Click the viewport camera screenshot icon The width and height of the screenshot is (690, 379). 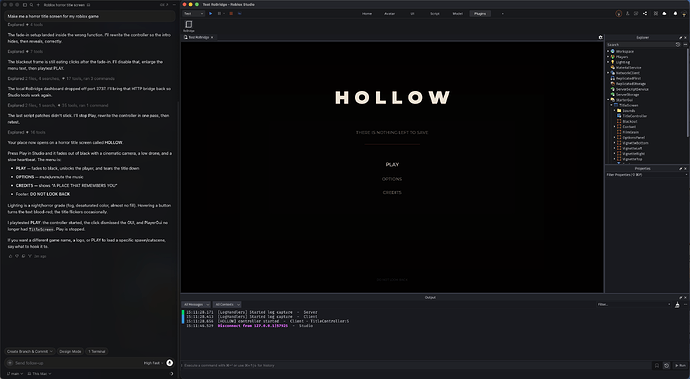tap(600, 37)
